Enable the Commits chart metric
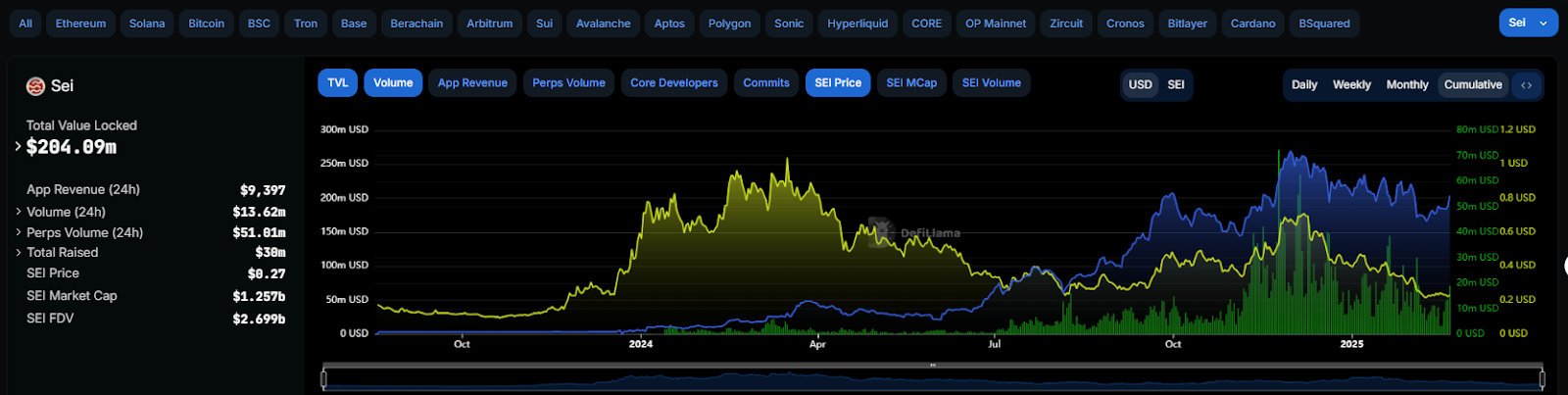This screenshot has height=395, width=1568. (766, 83)
